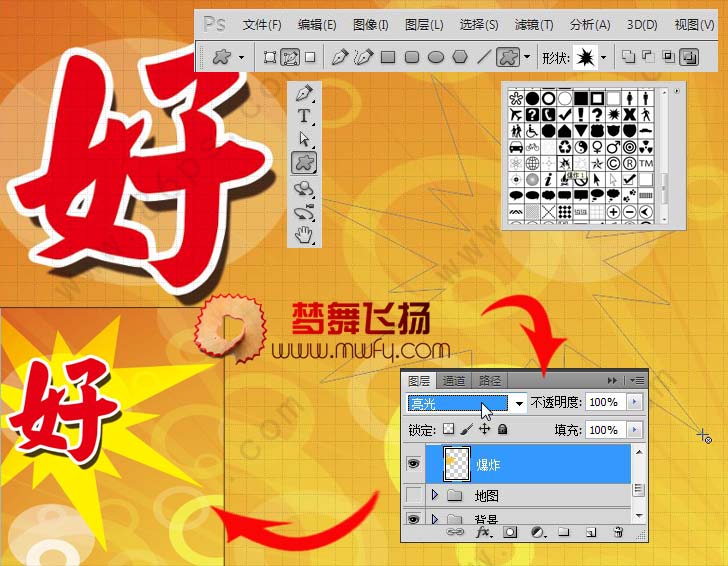This screenshot has height=566, width=728.
Task: Choose the Rectangle shape tool in options bar
Action: tap(388, 57)
